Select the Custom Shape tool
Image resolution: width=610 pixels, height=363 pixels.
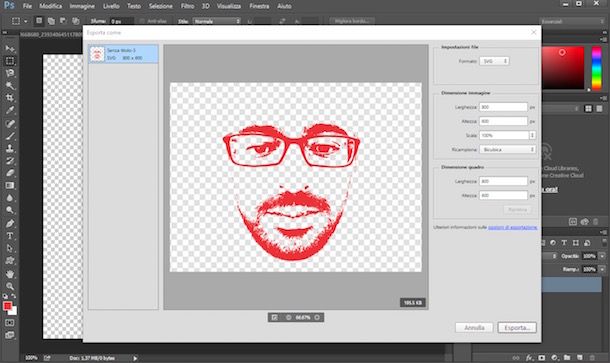pyautogui.click(x=10, y=261)
